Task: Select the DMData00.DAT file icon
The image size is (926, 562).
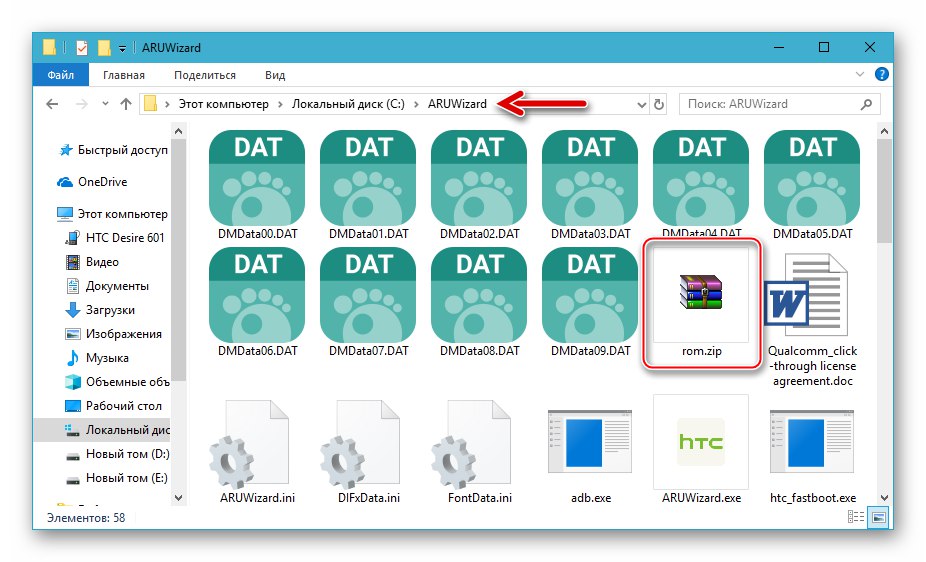Action: (x=257, y=178)
